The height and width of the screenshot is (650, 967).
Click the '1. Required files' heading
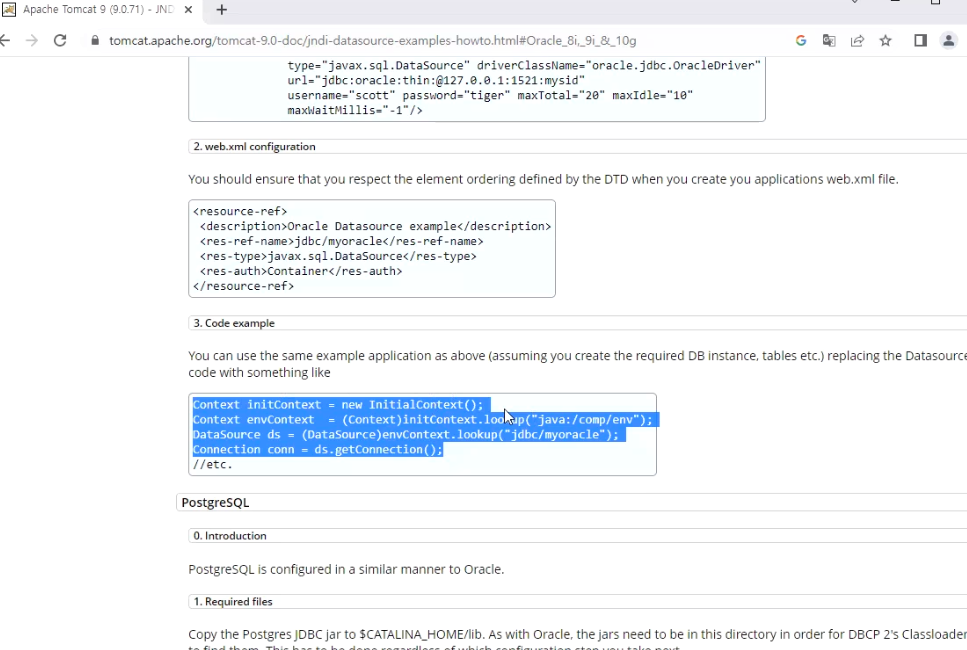(232, 602)
